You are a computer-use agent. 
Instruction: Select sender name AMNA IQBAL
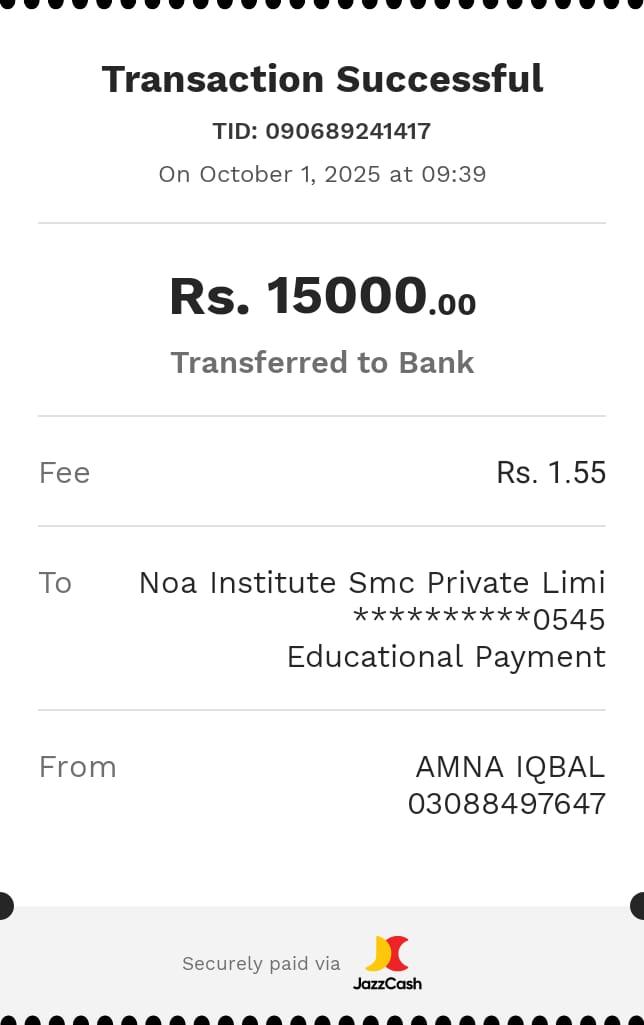(x=510, y=767)
